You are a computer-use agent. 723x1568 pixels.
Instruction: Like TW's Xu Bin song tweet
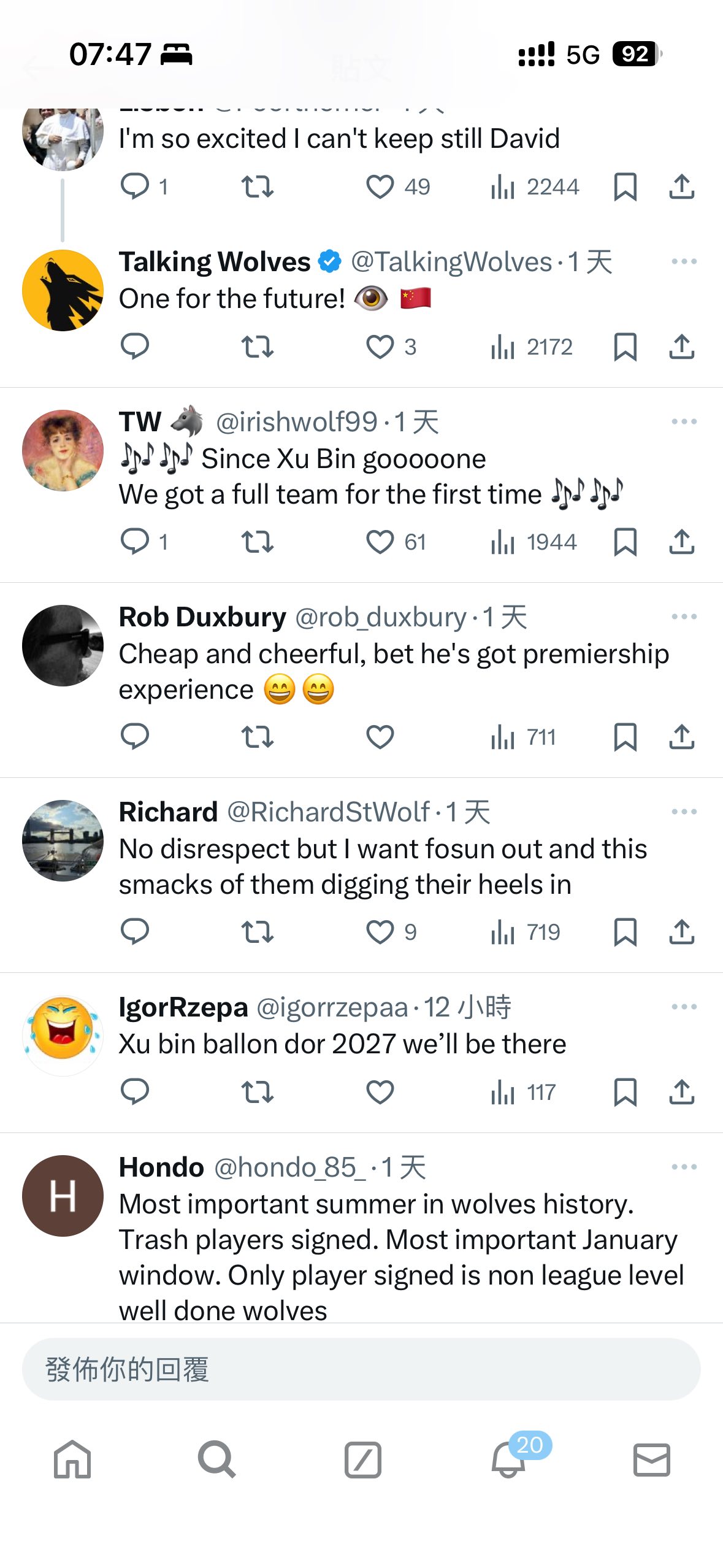pyautogui.click(x=380, y=542)
